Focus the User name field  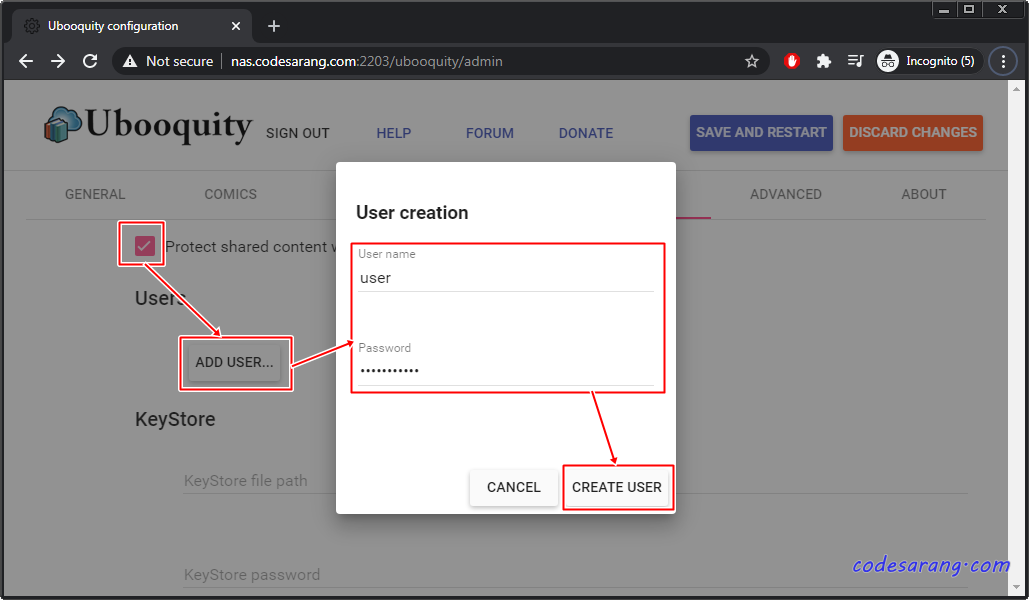[506, 278]
